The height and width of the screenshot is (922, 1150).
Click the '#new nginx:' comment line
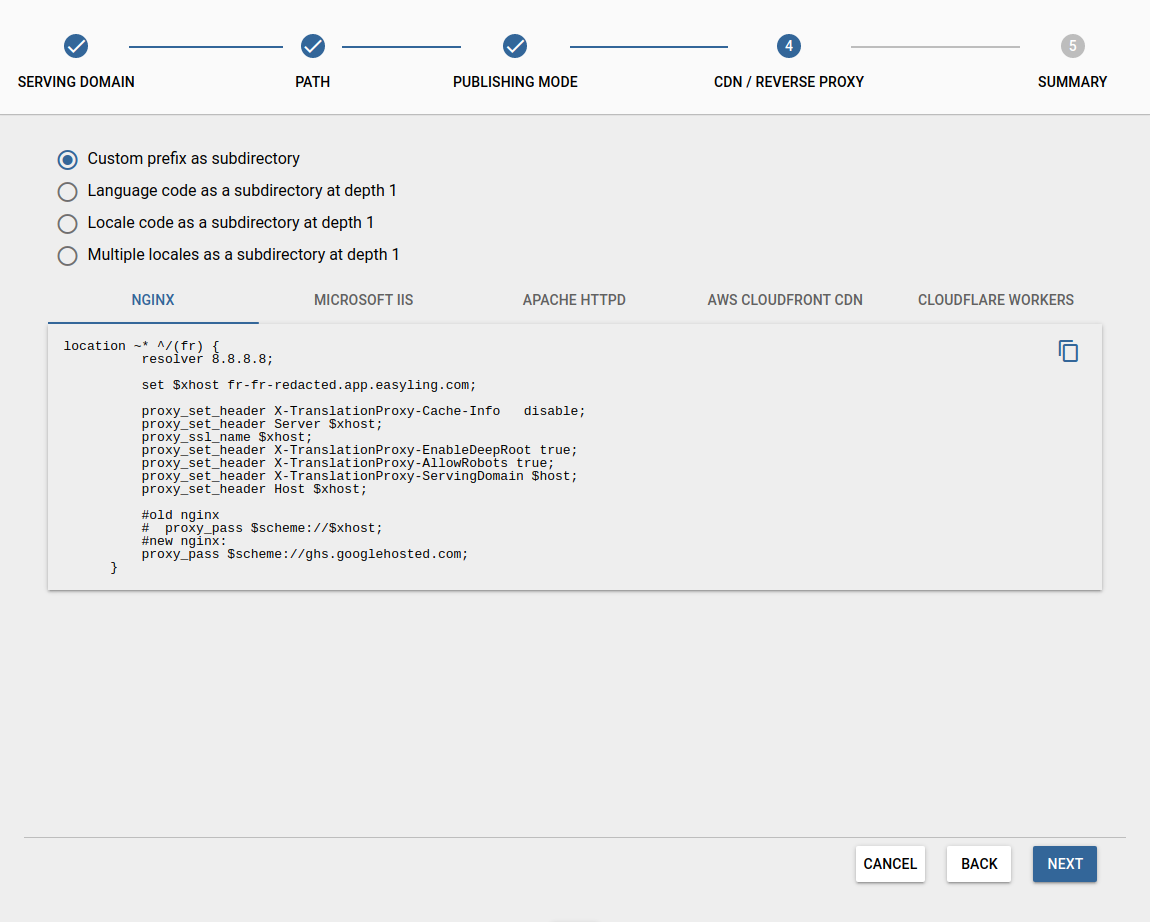coord(184,541)
